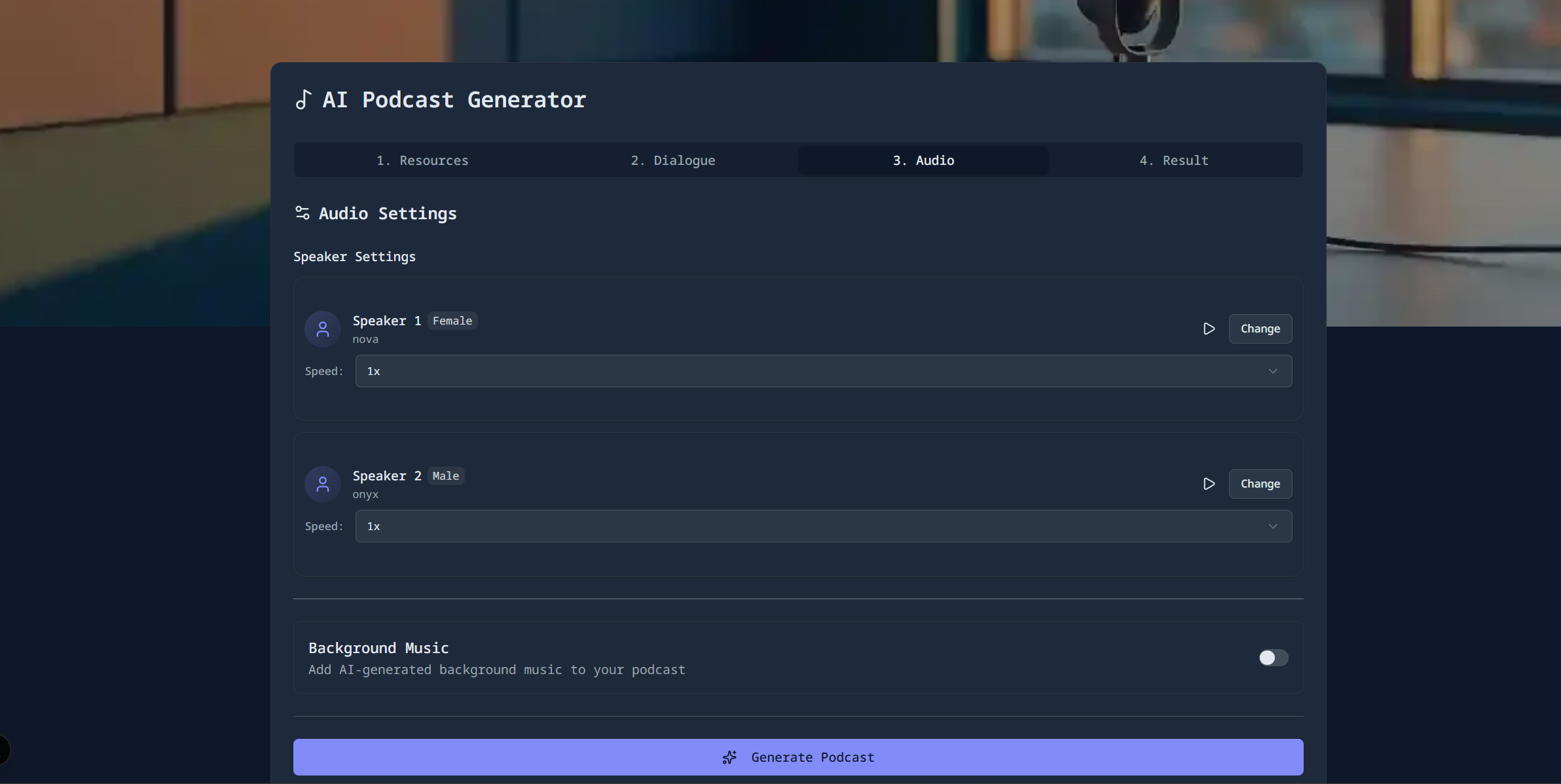Change Speaker 2 voice
1561x784 pixels.
(1260, 484)
